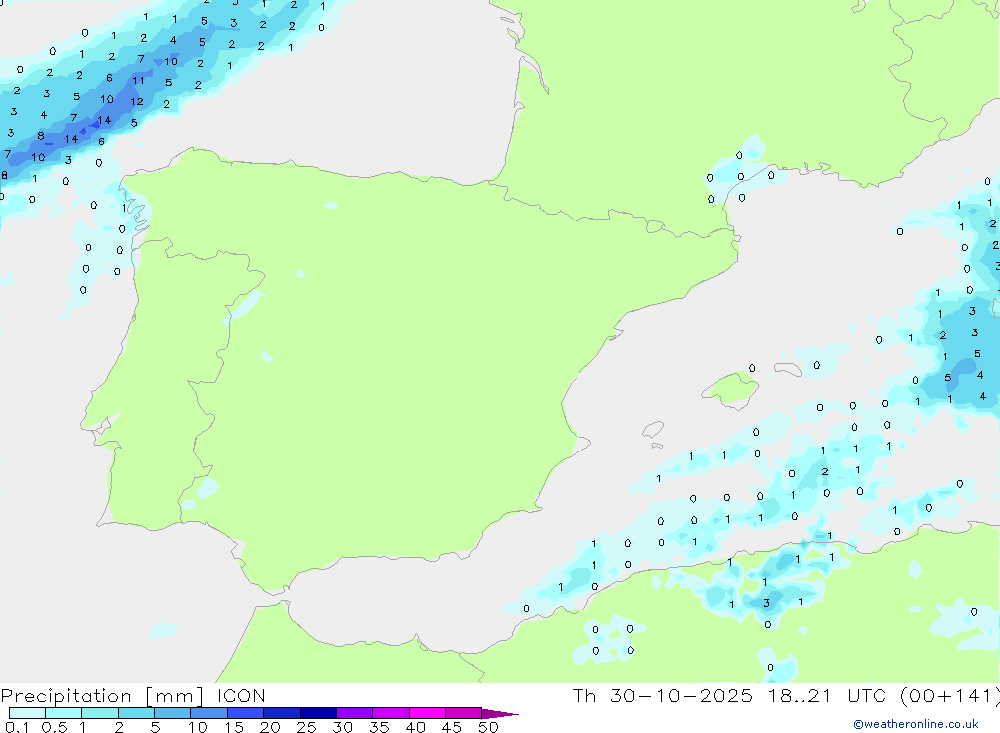Click the '50' legend scale label
Screen dimensions: 1000x733
coord(488,727)
